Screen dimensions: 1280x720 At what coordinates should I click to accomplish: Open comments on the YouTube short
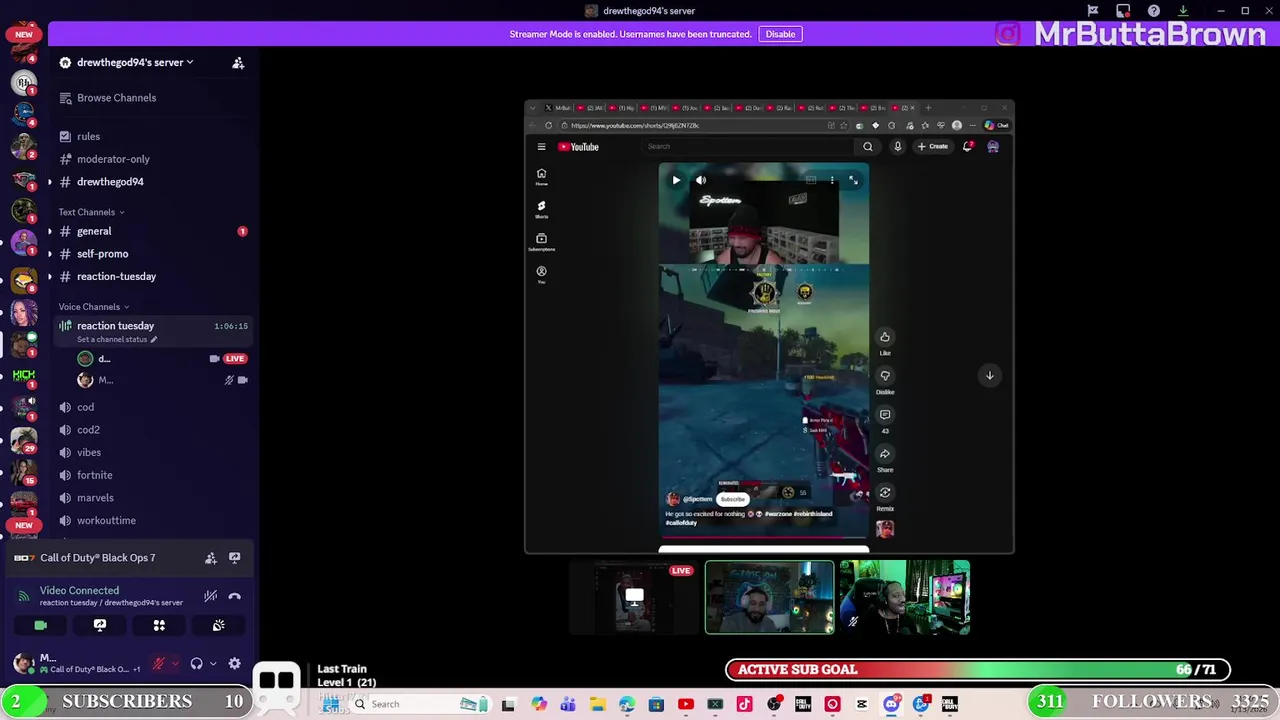(x=885, y=414)
